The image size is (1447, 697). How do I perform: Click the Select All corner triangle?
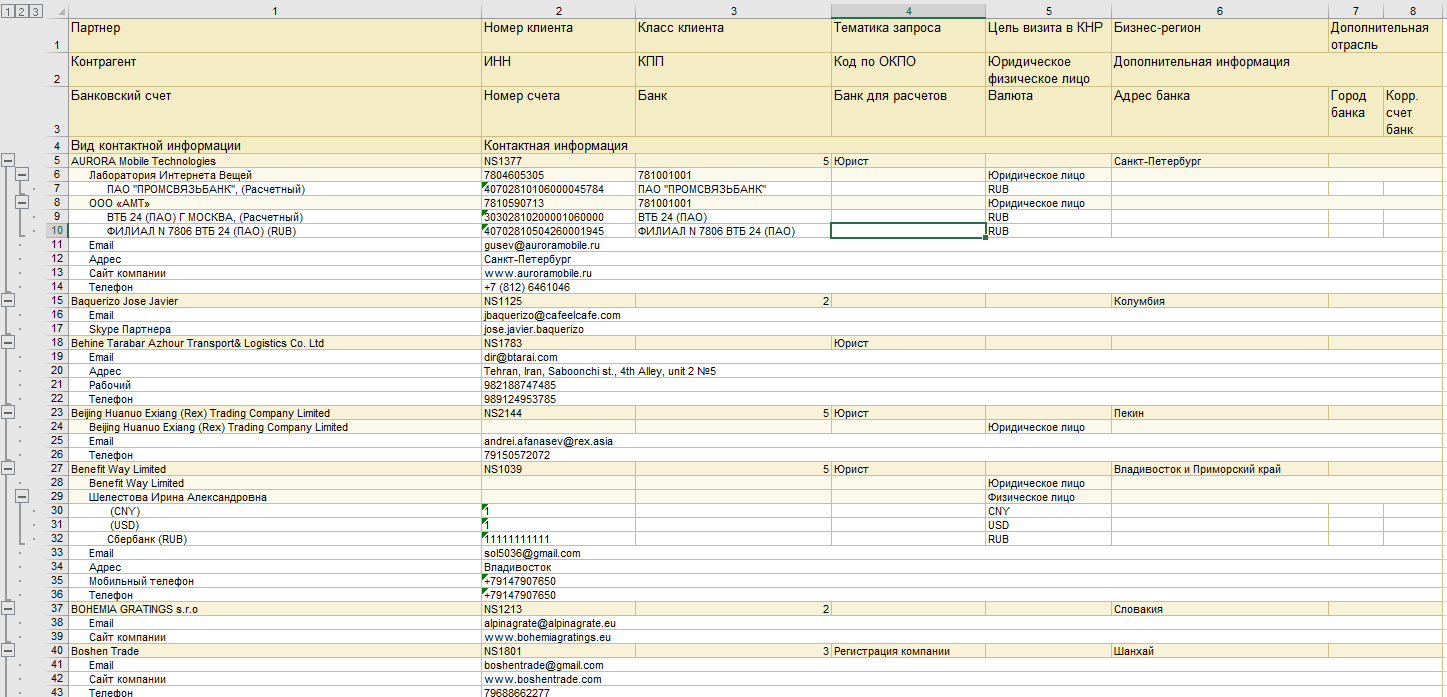tap(57, 11)
